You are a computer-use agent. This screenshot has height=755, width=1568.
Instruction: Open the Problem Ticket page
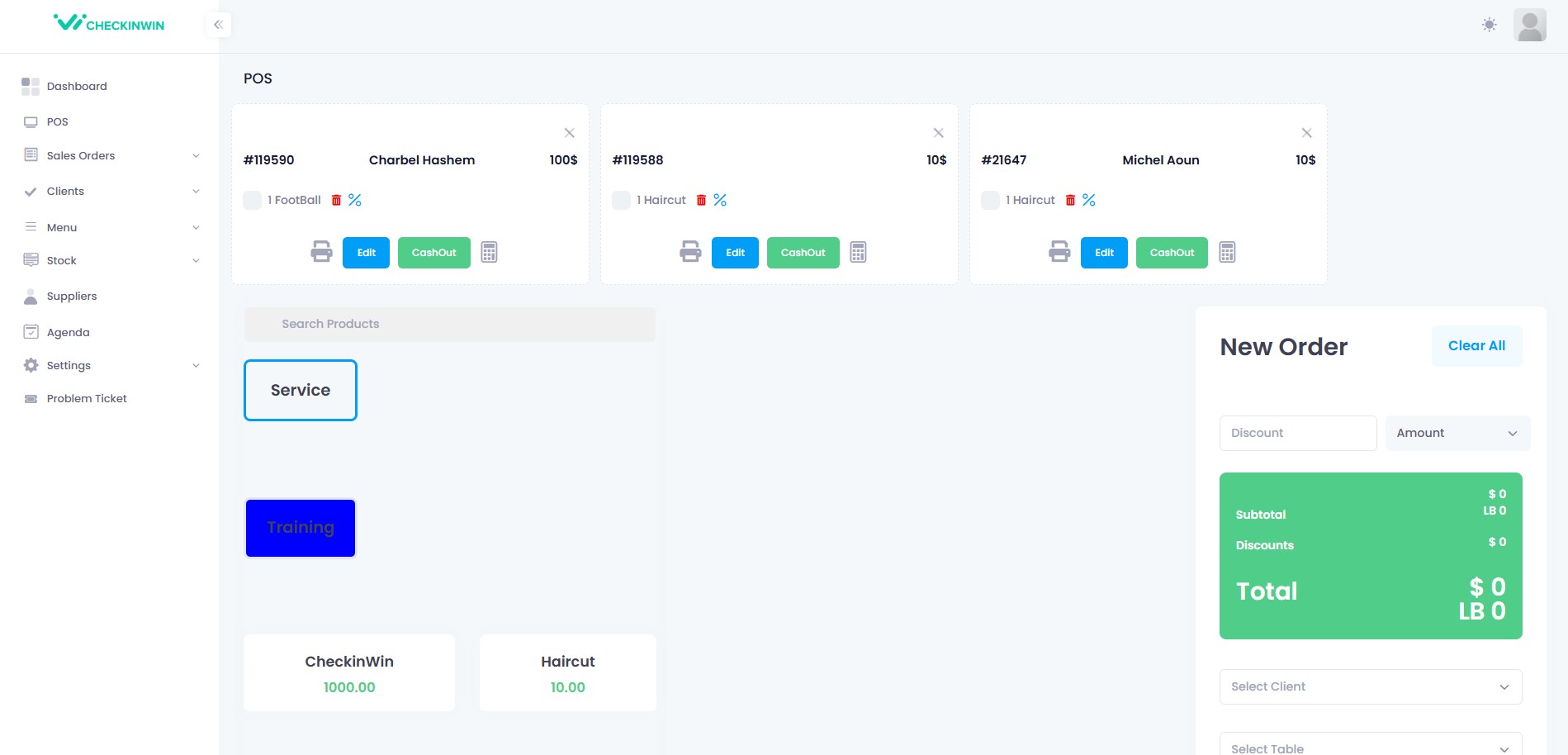(x=87, y=398)
